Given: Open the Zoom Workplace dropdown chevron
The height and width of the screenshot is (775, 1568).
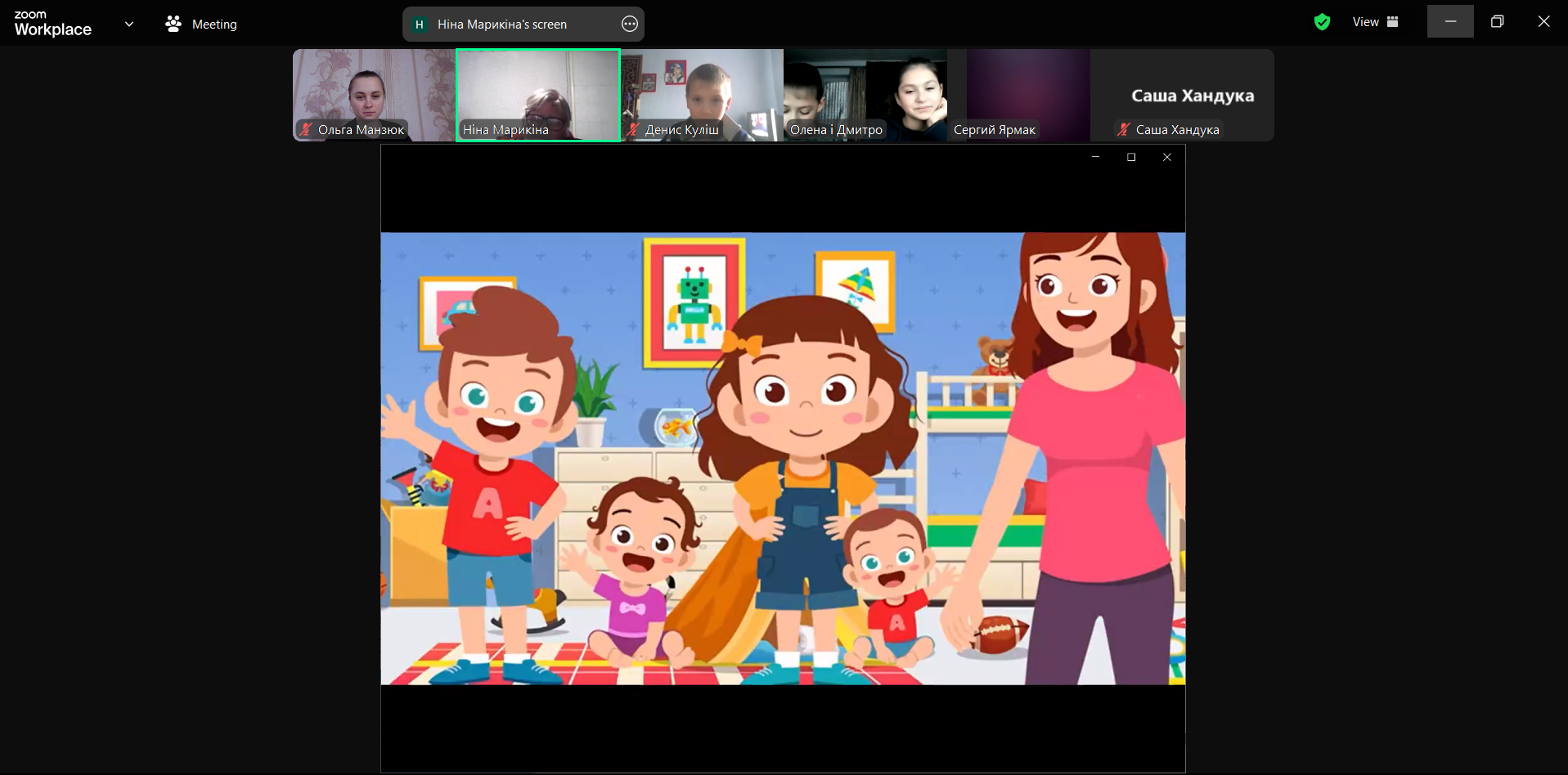Looking at the screenshot, I should click(129, 24).
